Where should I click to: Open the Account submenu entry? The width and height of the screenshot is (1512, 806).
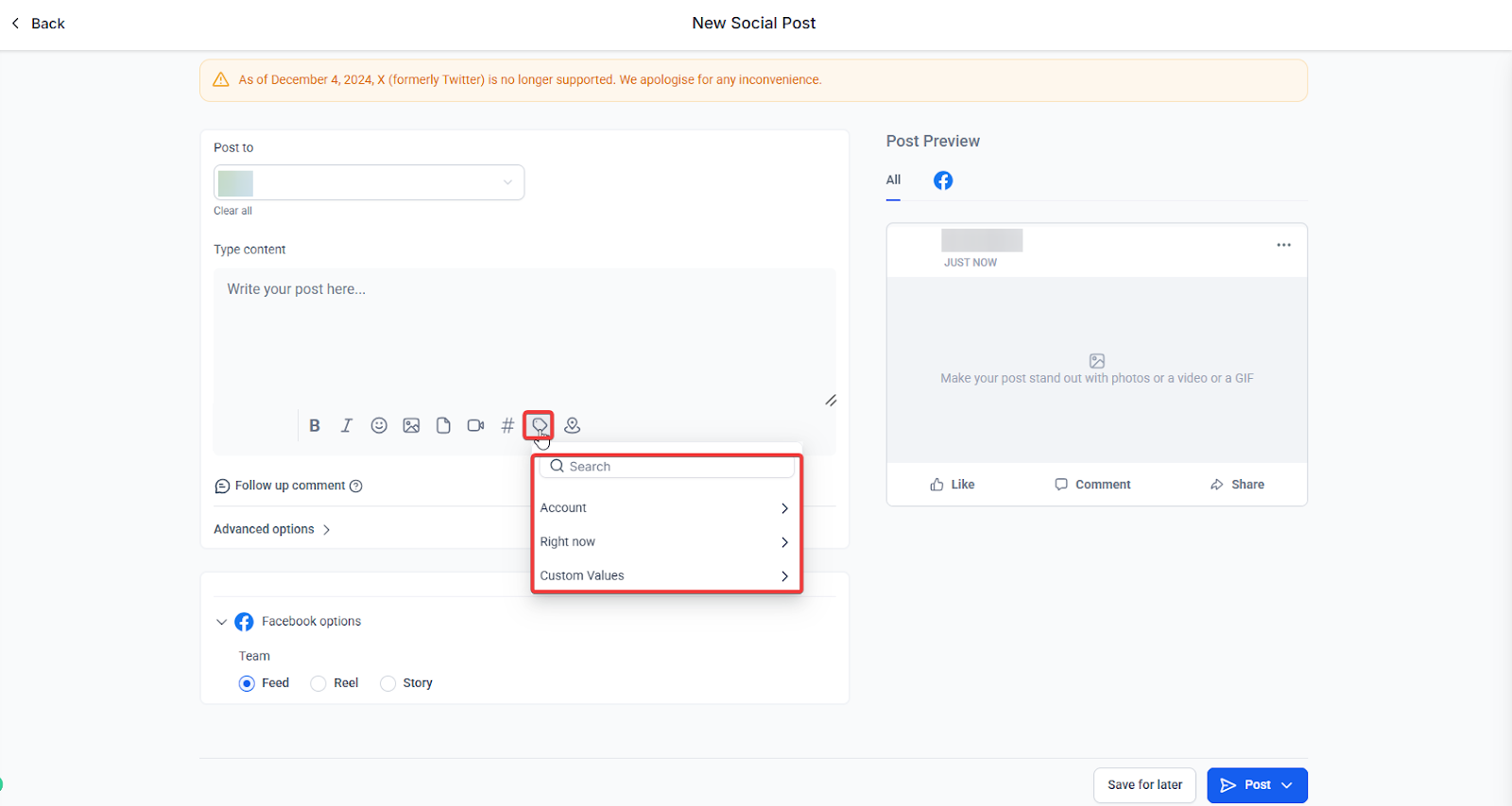[x=666, y=508]
